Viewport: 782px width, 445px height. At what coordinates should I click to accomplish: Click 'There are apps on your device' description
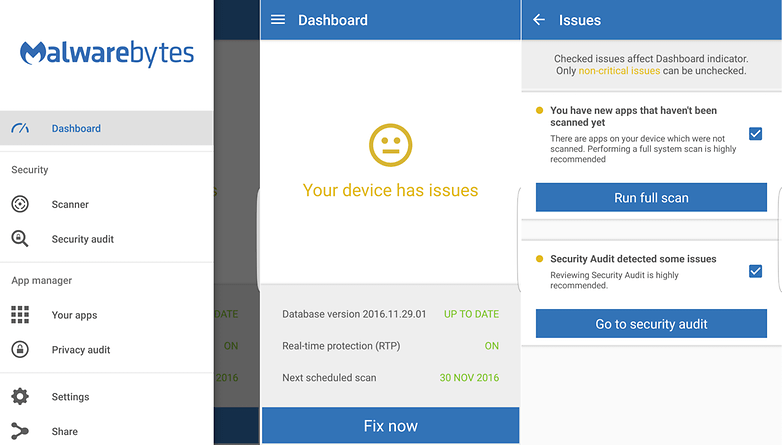(643, 149)
